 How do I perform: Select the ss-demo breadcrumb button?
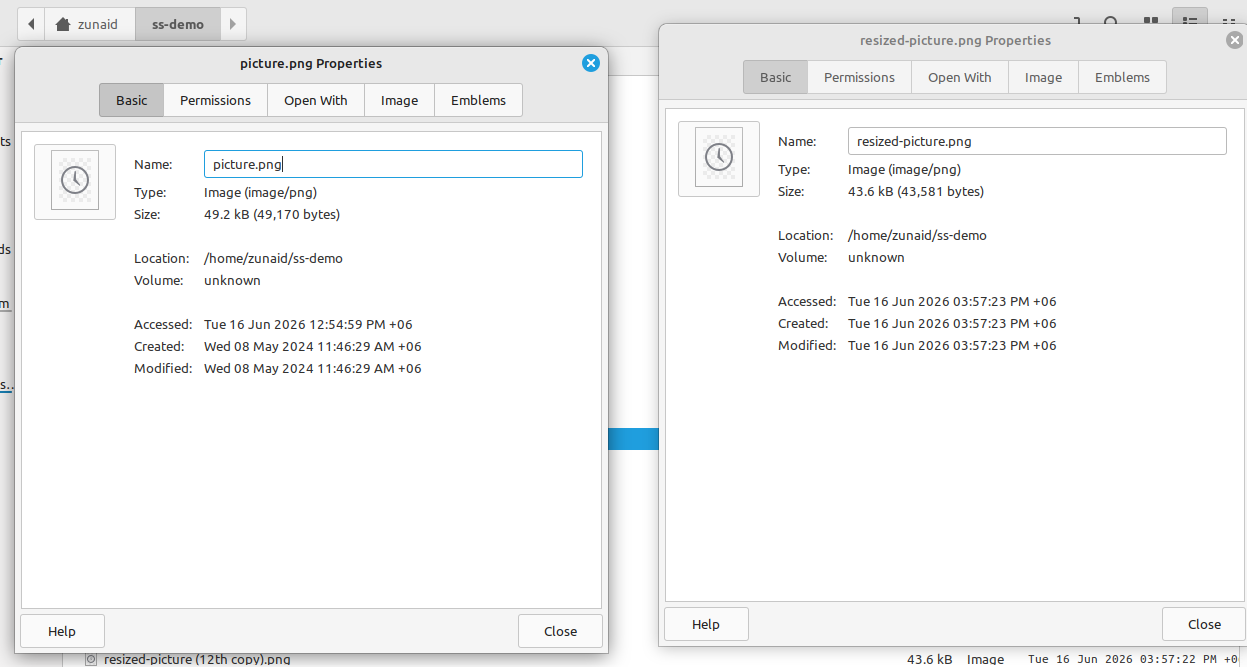tap(177, 24)
